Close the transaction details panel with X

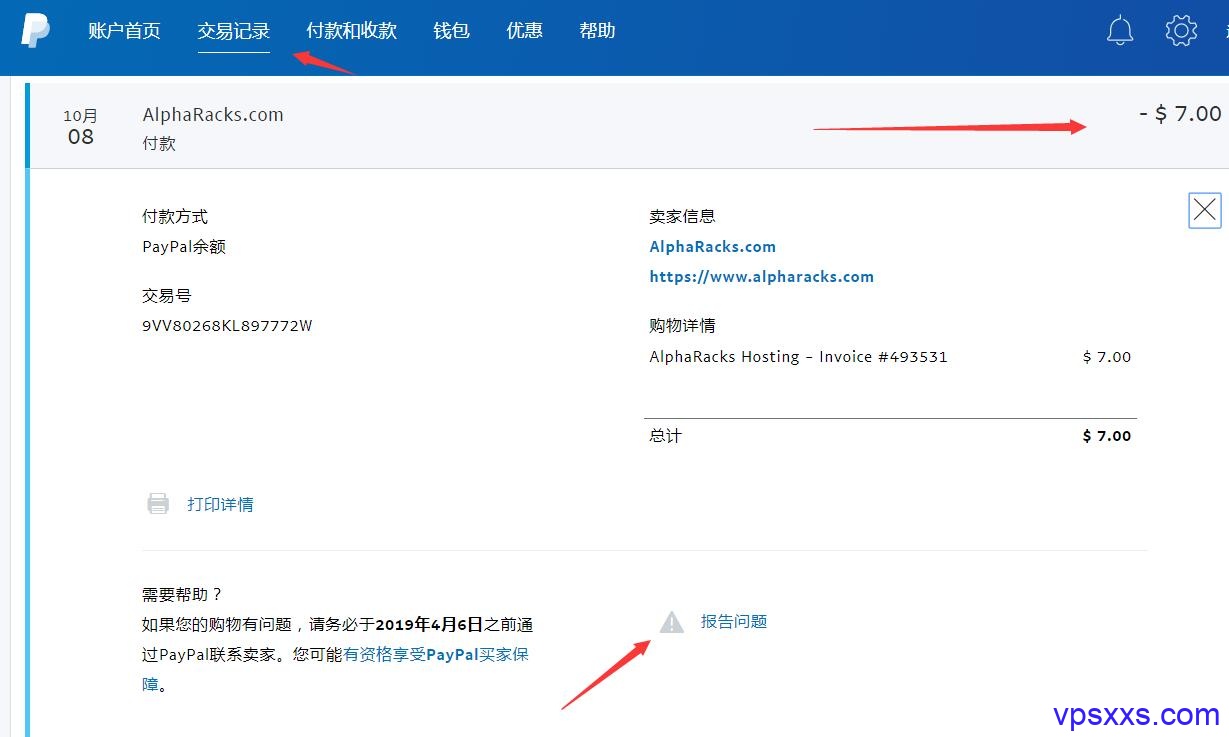point(1205,210)
